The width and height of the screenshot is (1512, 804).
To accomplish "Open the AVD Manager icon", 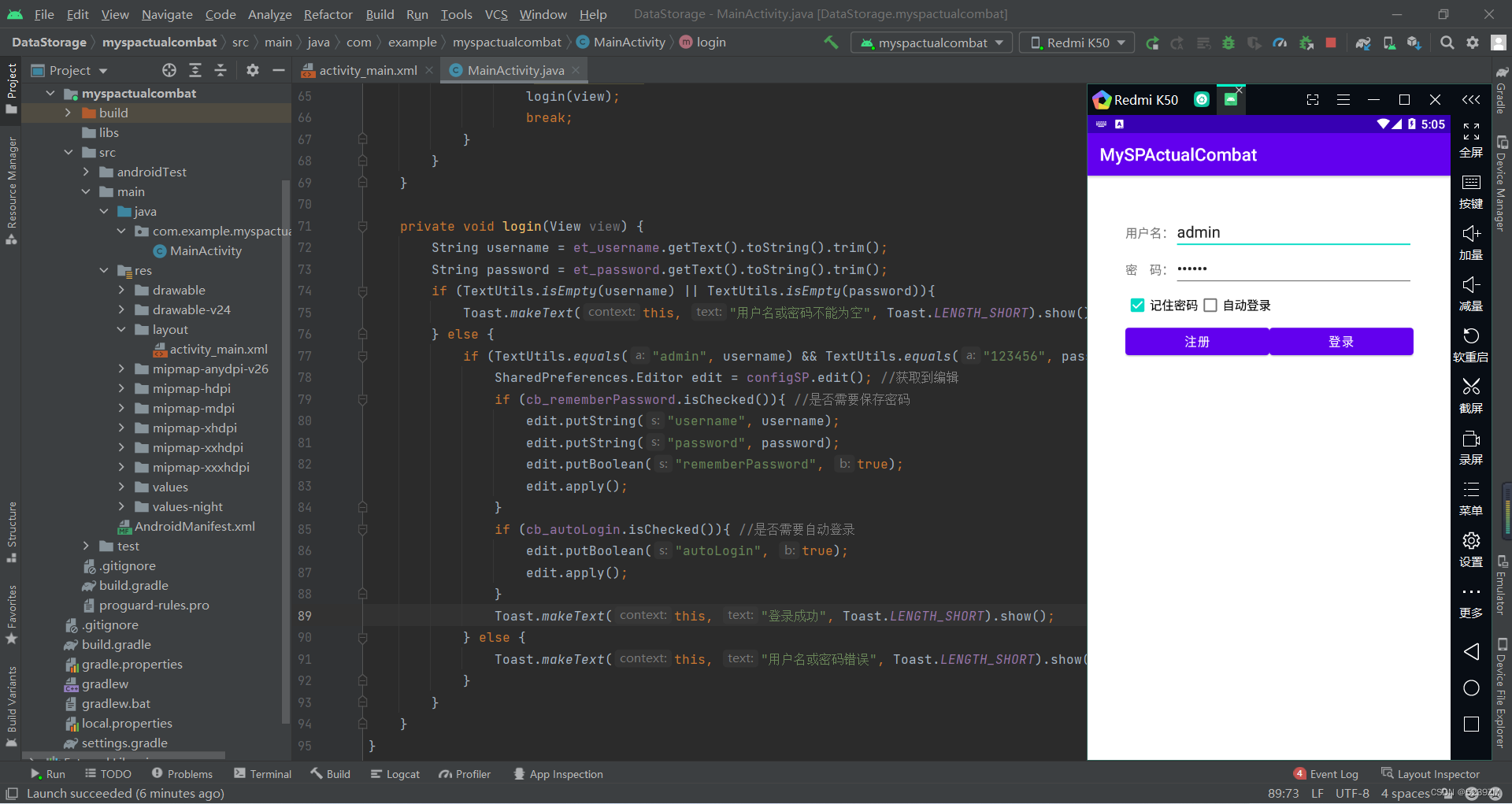I will pyautogui.click(x=1389, y=43).
